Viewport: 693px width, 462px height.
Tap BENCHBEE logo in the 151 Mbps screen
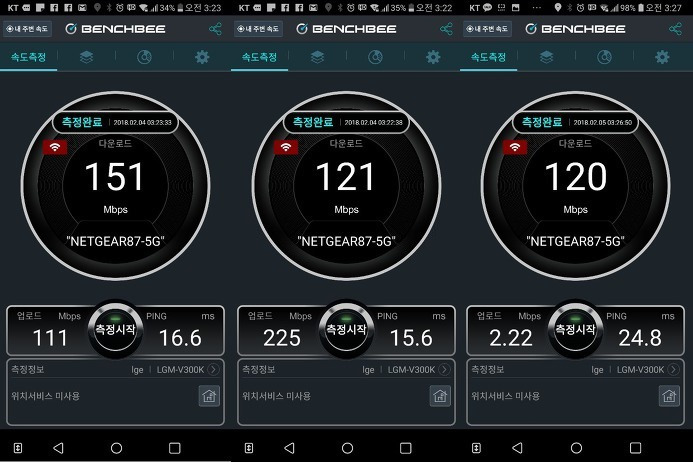pyautogui.click(x=115, y=29)
